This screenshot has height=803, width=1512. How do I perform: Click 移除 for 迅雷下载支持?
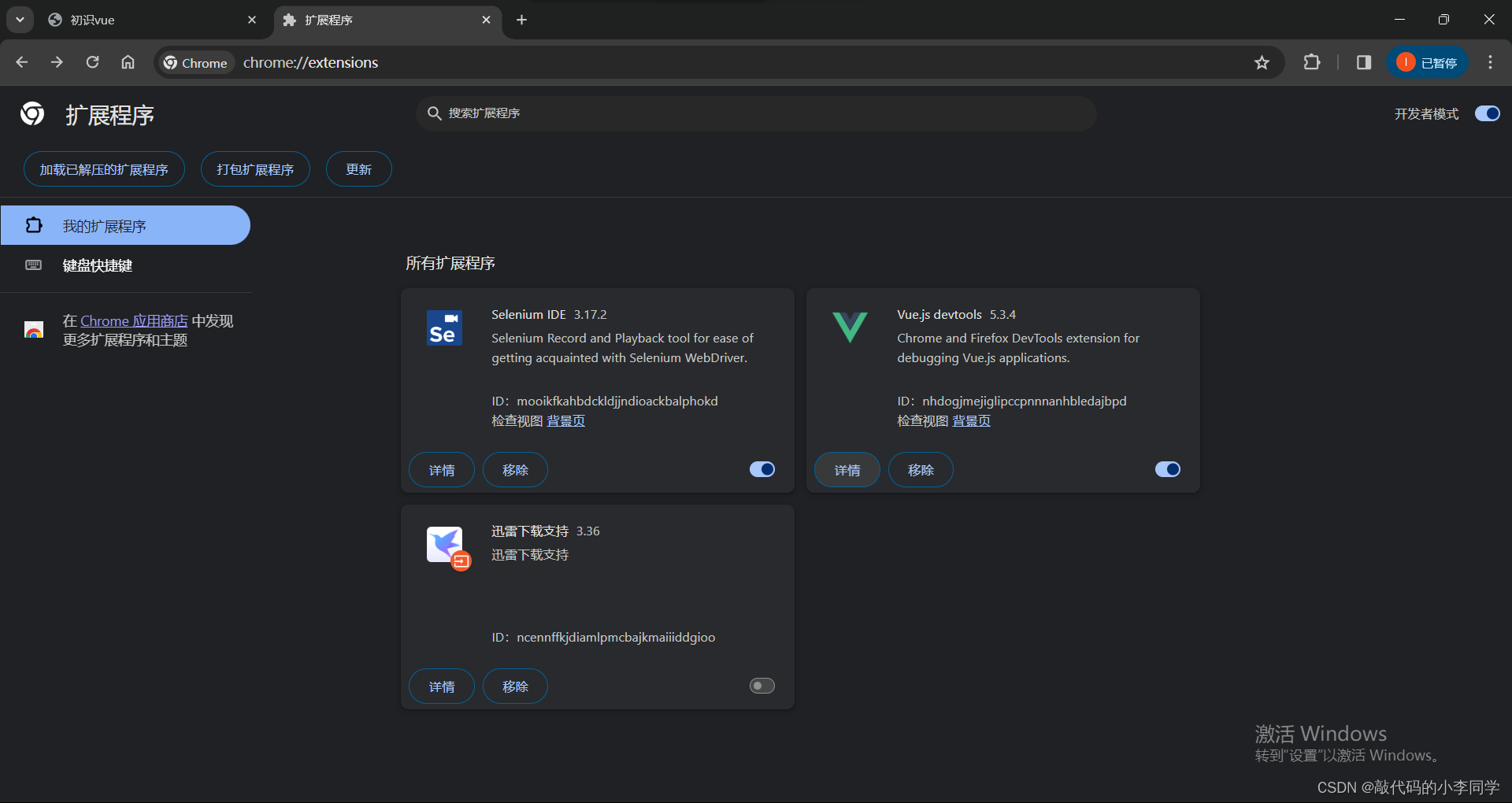(x=515, y=686)
